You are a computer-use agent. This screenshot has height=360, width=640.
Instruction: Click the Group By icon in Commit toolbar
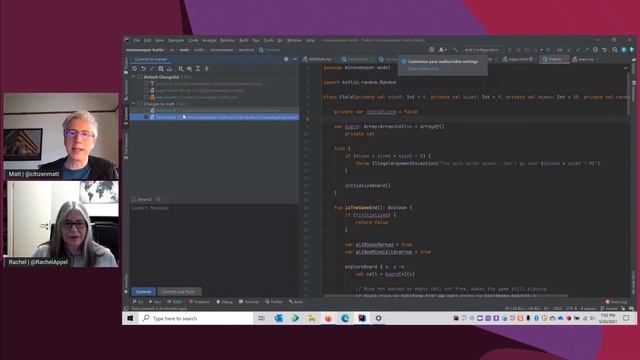click(x=180, y=69)
